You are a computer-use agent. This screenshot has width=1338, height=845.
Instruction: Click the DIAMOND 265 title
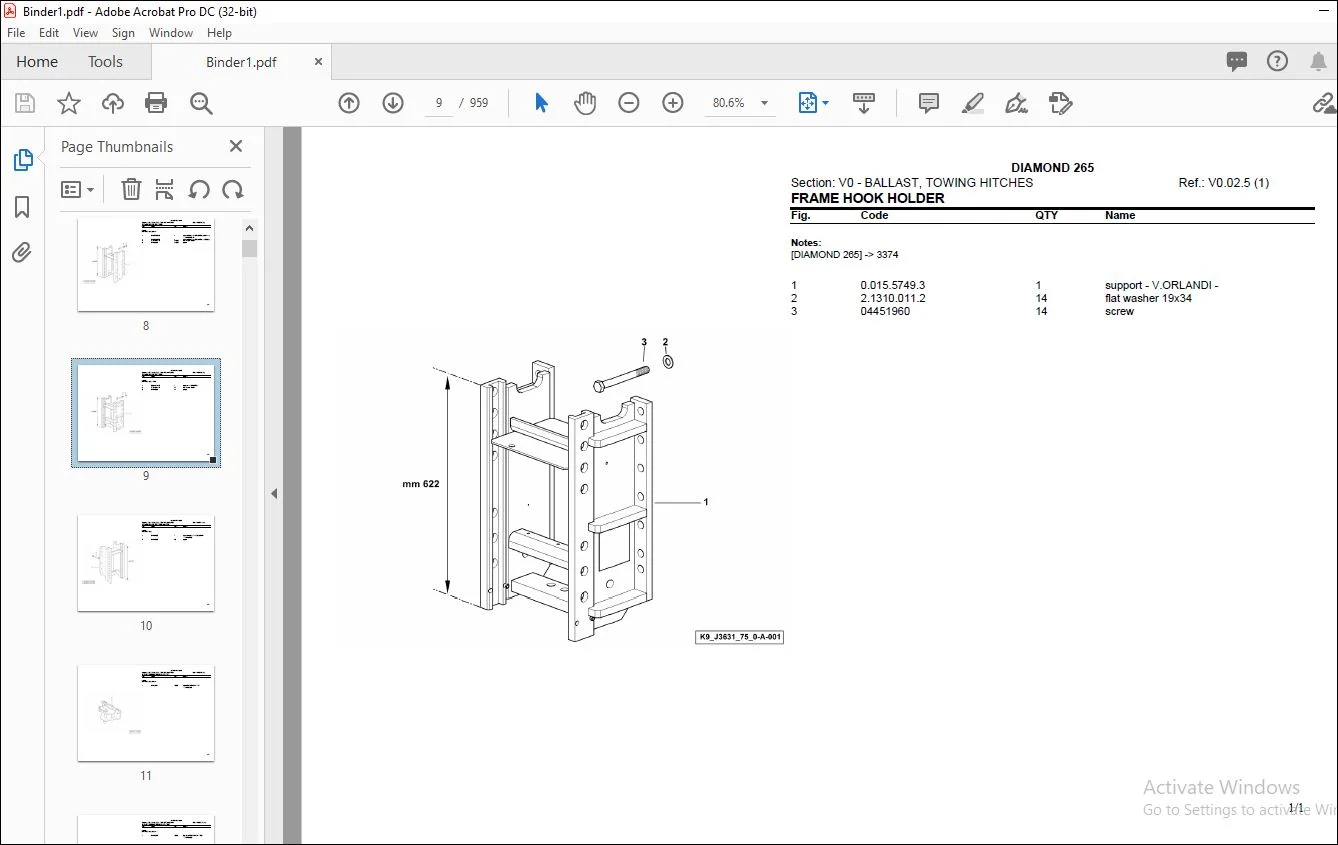click(x=1052, y=168)
